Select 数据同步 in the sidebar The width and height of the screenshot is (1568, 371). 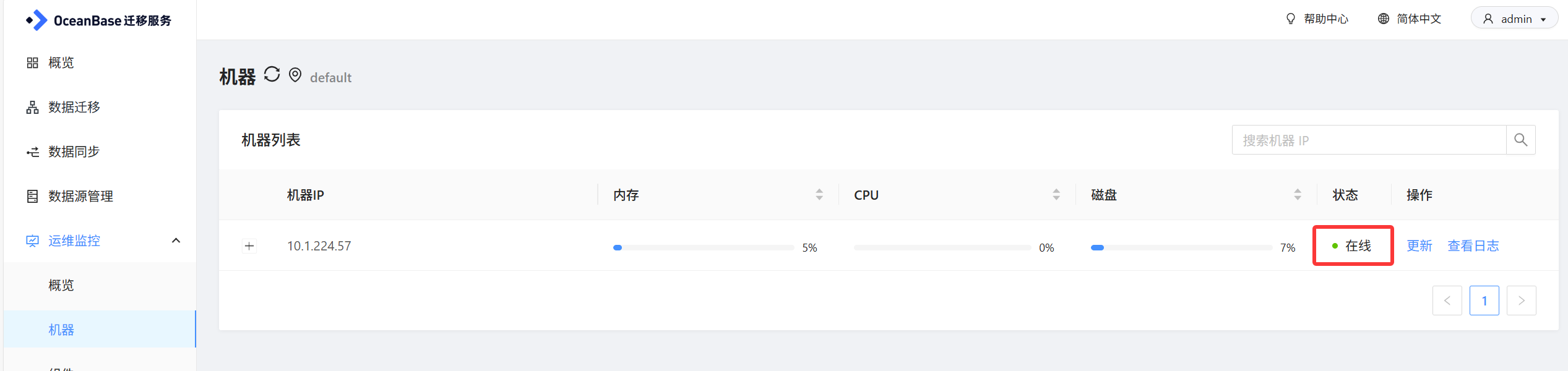pyautogui.click(x=74, y=152)
